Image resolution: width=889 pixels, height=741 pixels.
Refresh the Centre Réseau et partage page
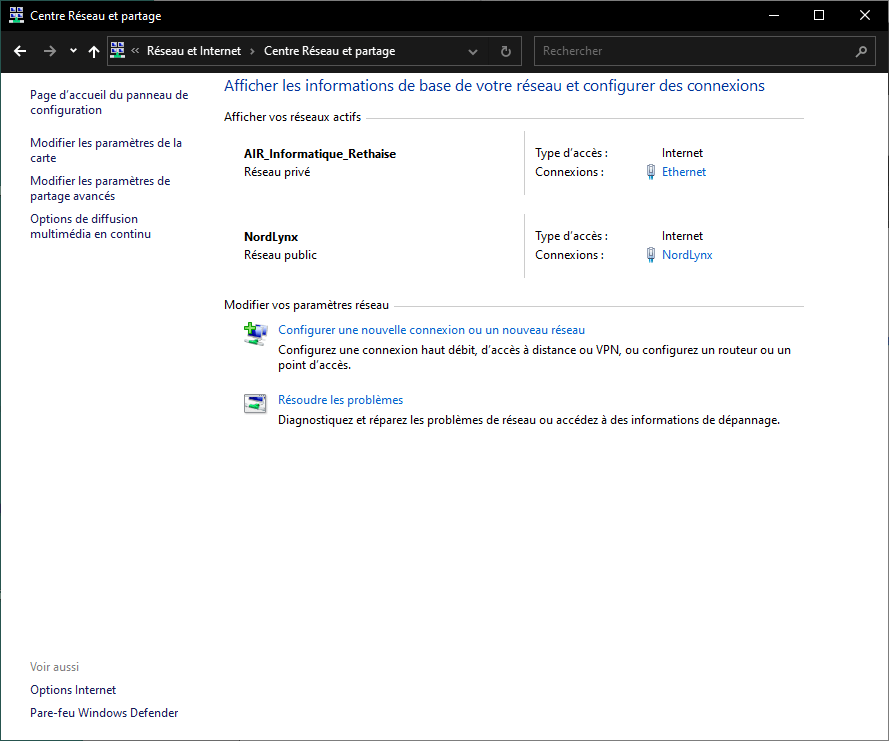click(506, 51)
